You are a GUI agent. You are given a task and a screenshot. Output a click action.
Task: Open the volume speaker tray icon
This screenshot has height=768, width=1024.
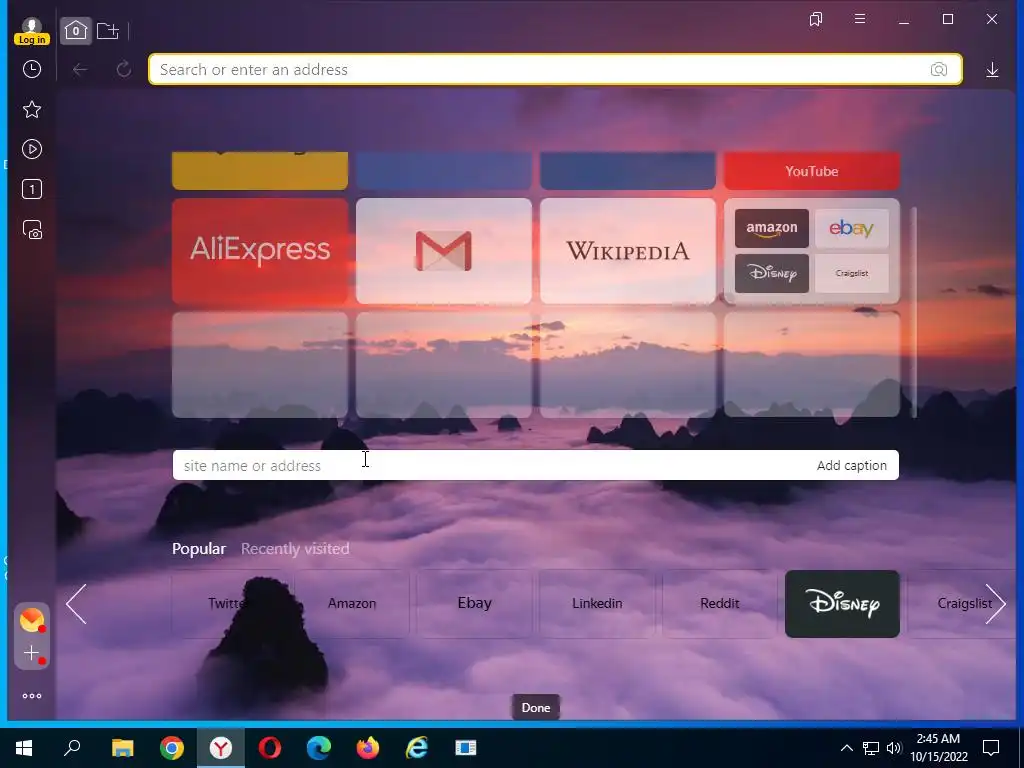(x=894, y=748)
